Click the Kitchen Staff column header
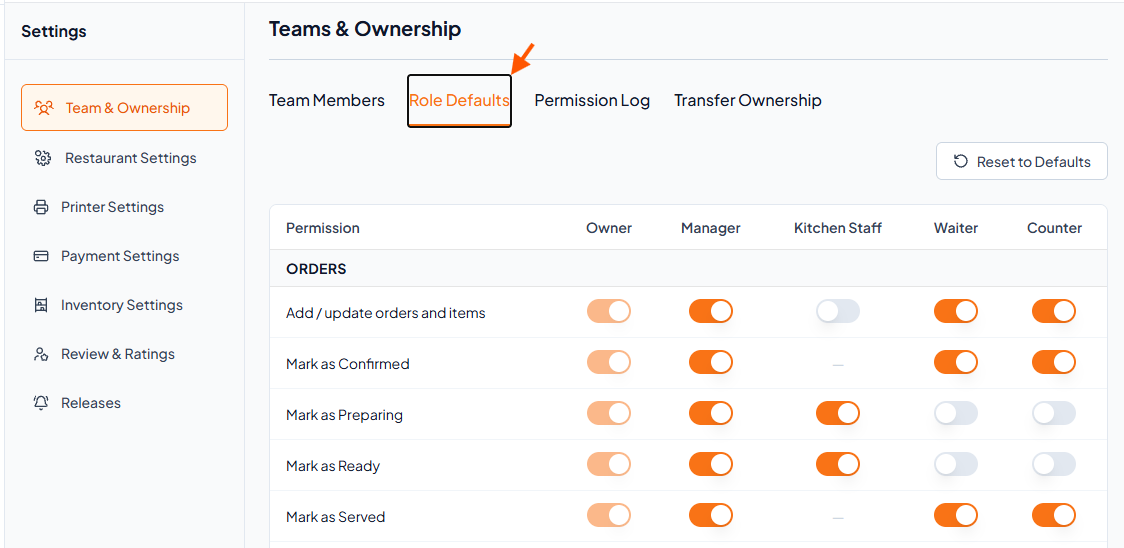Image resolution: width=1124 pixels, height=548 pixels. (x=837, y=228)
